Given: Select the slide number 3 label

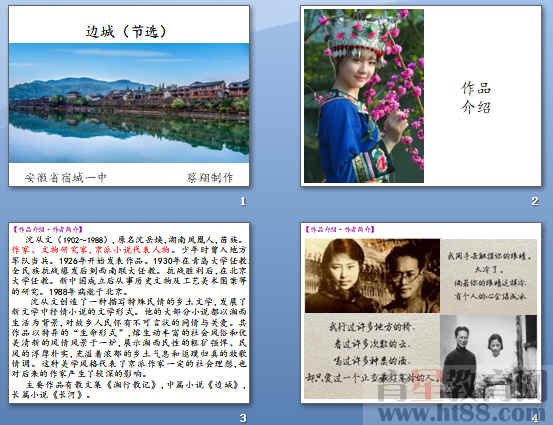Looking at the screenshot, I should coord(243,418).
